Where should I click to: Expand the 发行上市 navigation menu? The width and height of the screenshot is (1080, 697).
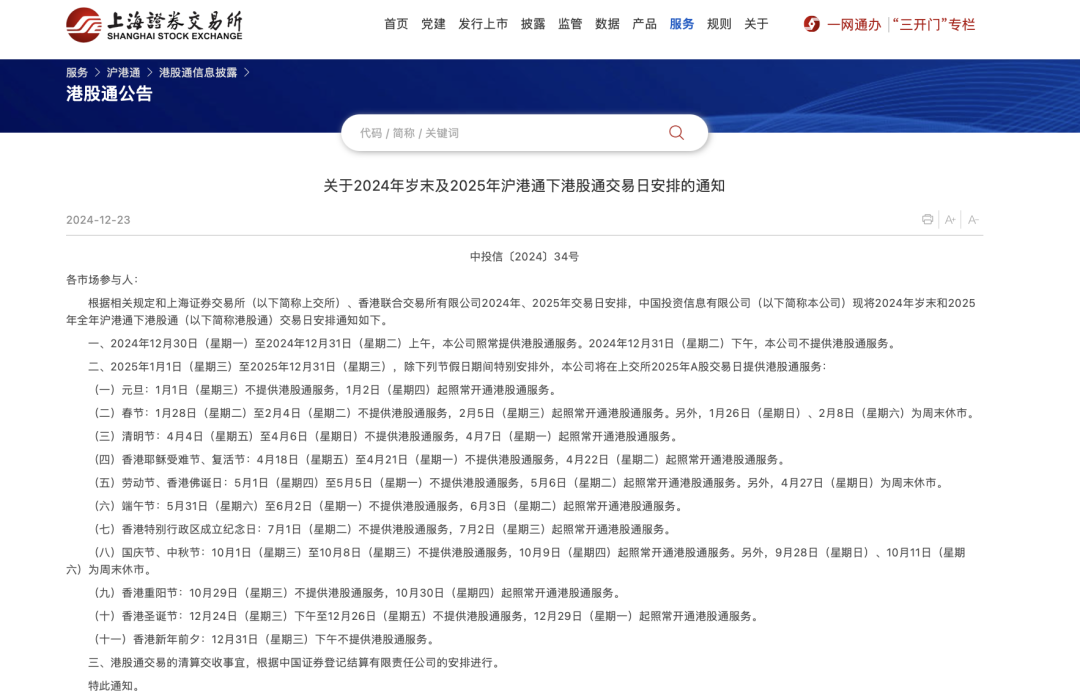483,24
